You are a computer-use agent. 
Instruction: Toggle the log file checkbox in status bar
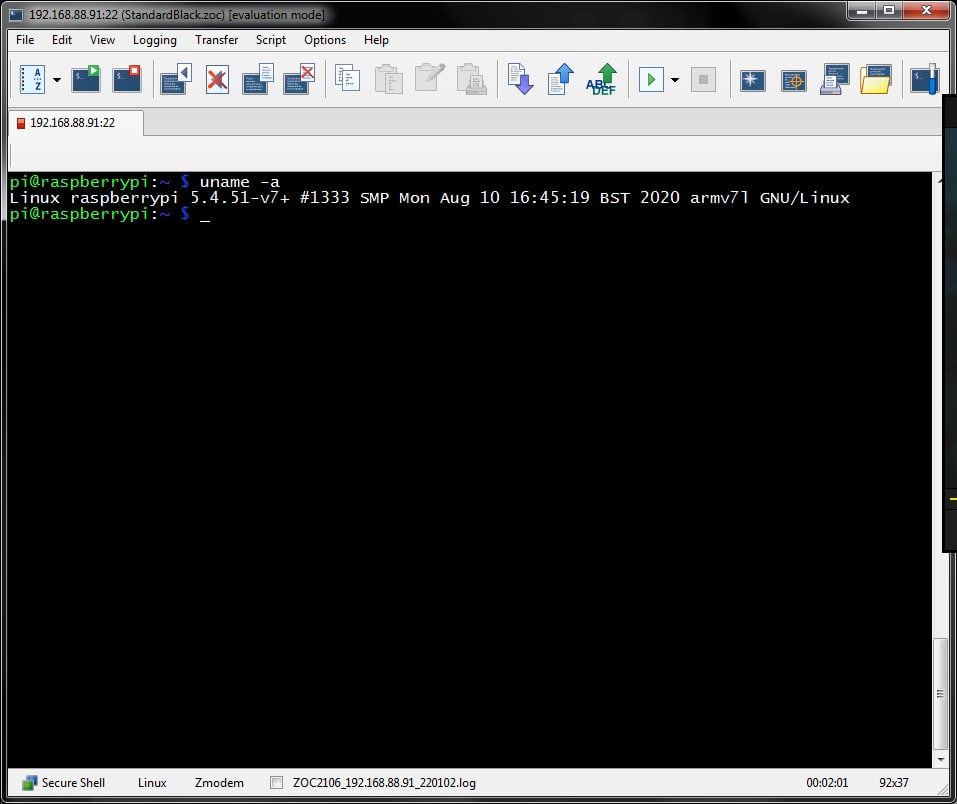(x=276, y=783)
